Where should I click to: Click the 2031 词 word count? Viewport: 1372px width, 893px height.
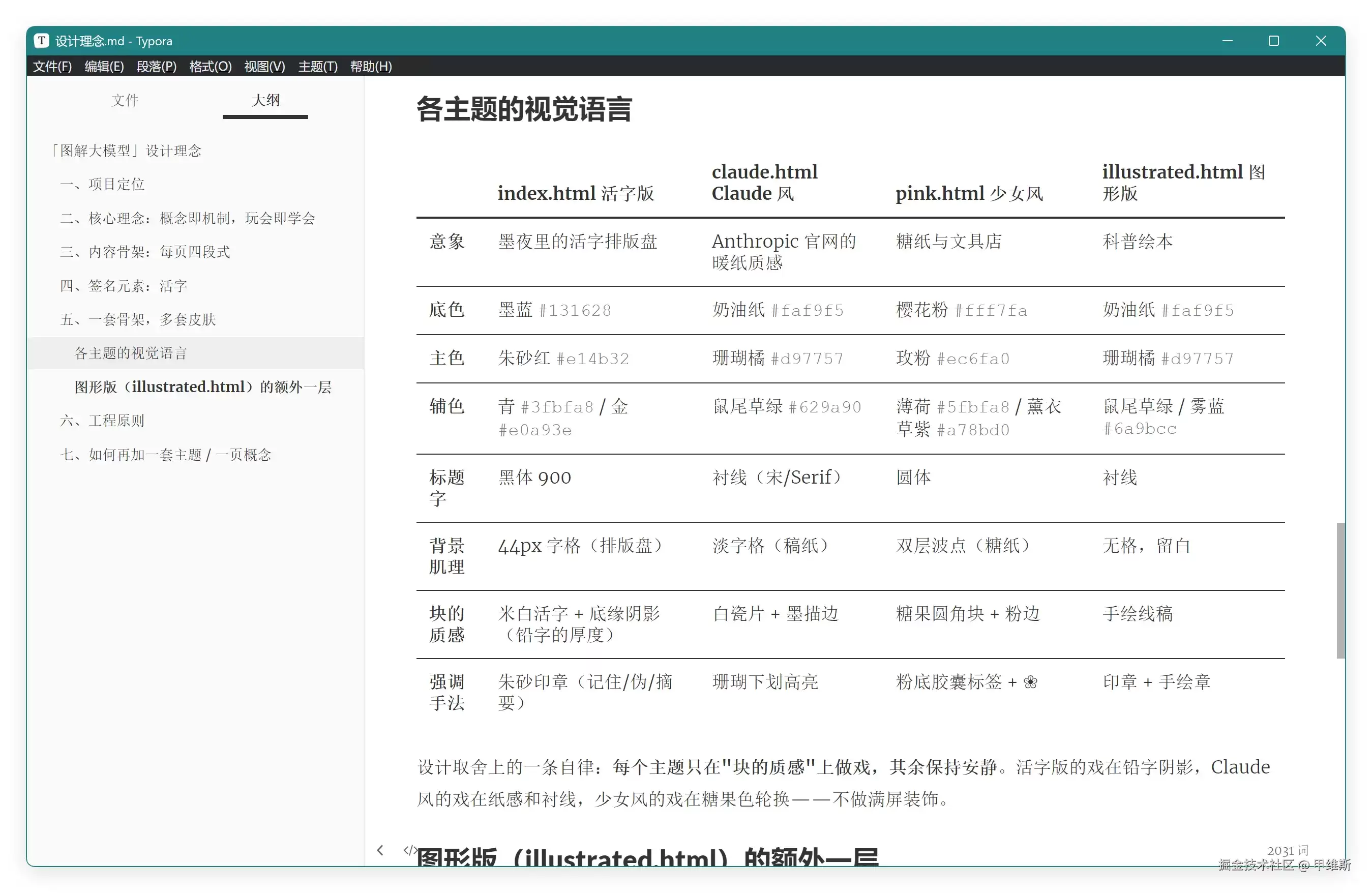click(x=1287, y=850)
